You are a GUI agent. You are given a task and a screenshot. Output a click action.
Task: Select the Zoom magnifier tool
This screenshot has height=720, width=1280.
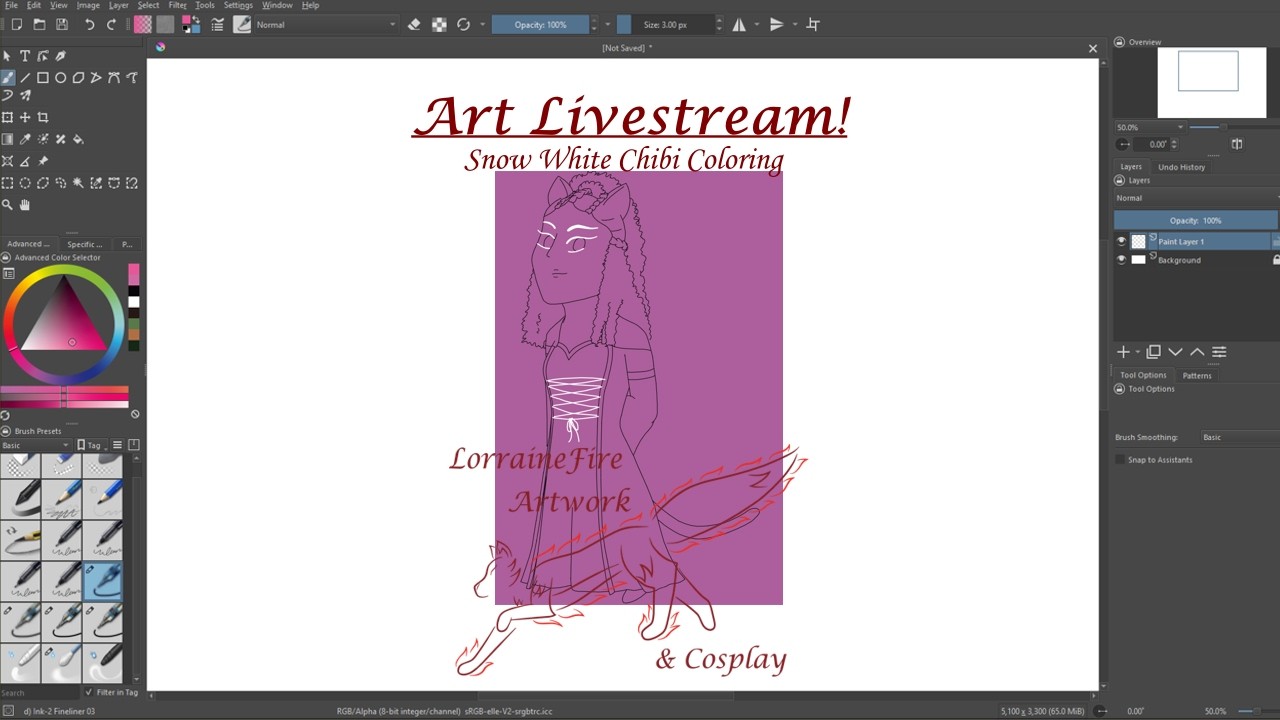7,205
